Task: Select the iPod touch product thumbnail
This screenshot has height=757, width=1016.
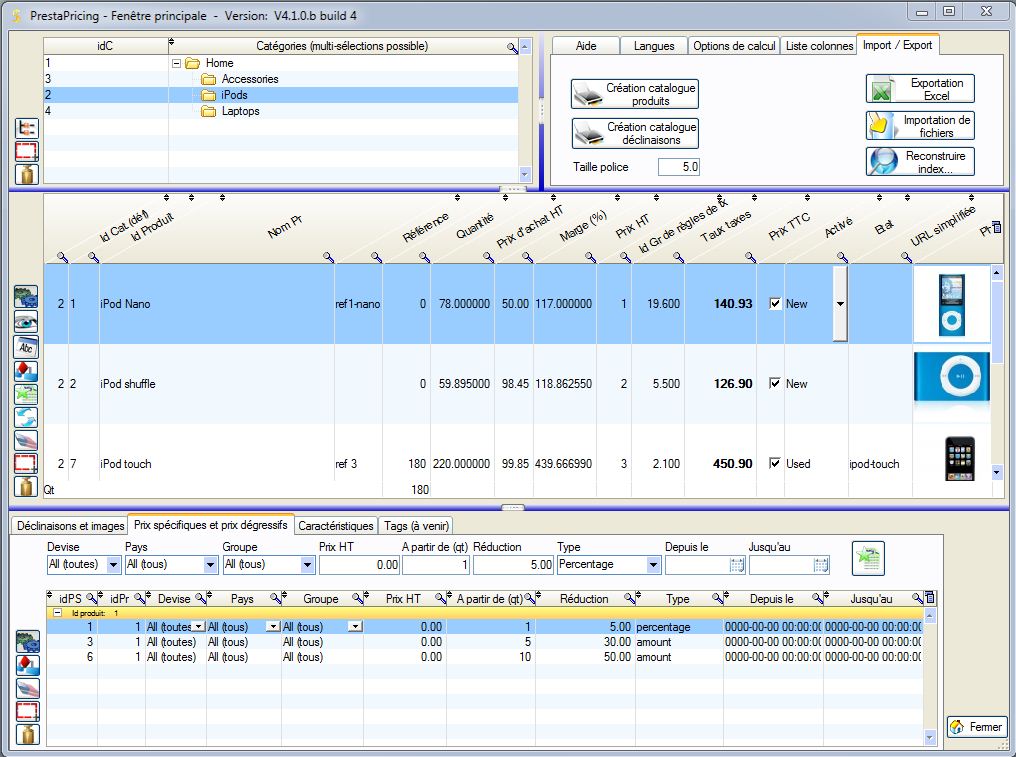Action: 960,459
